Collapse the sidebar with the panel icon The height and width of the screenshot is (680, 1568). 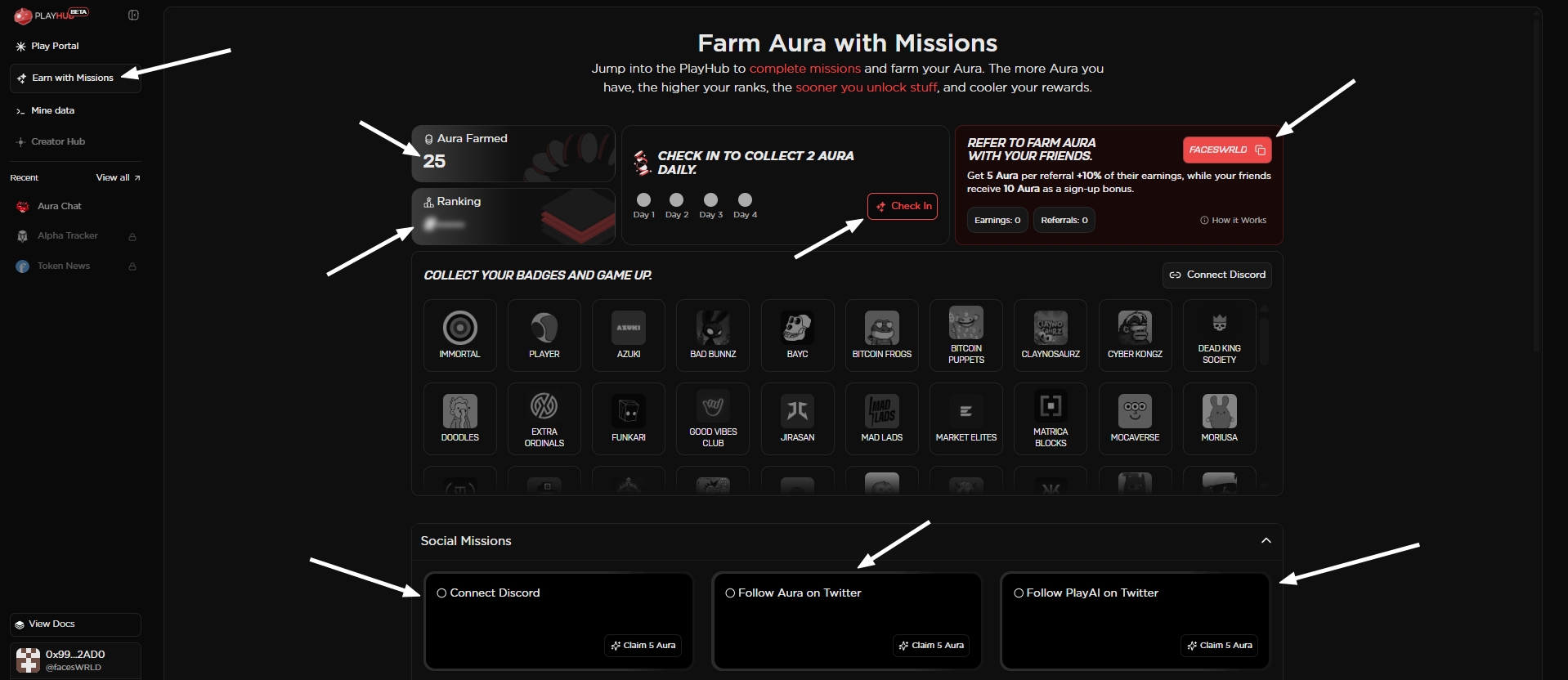133,15
